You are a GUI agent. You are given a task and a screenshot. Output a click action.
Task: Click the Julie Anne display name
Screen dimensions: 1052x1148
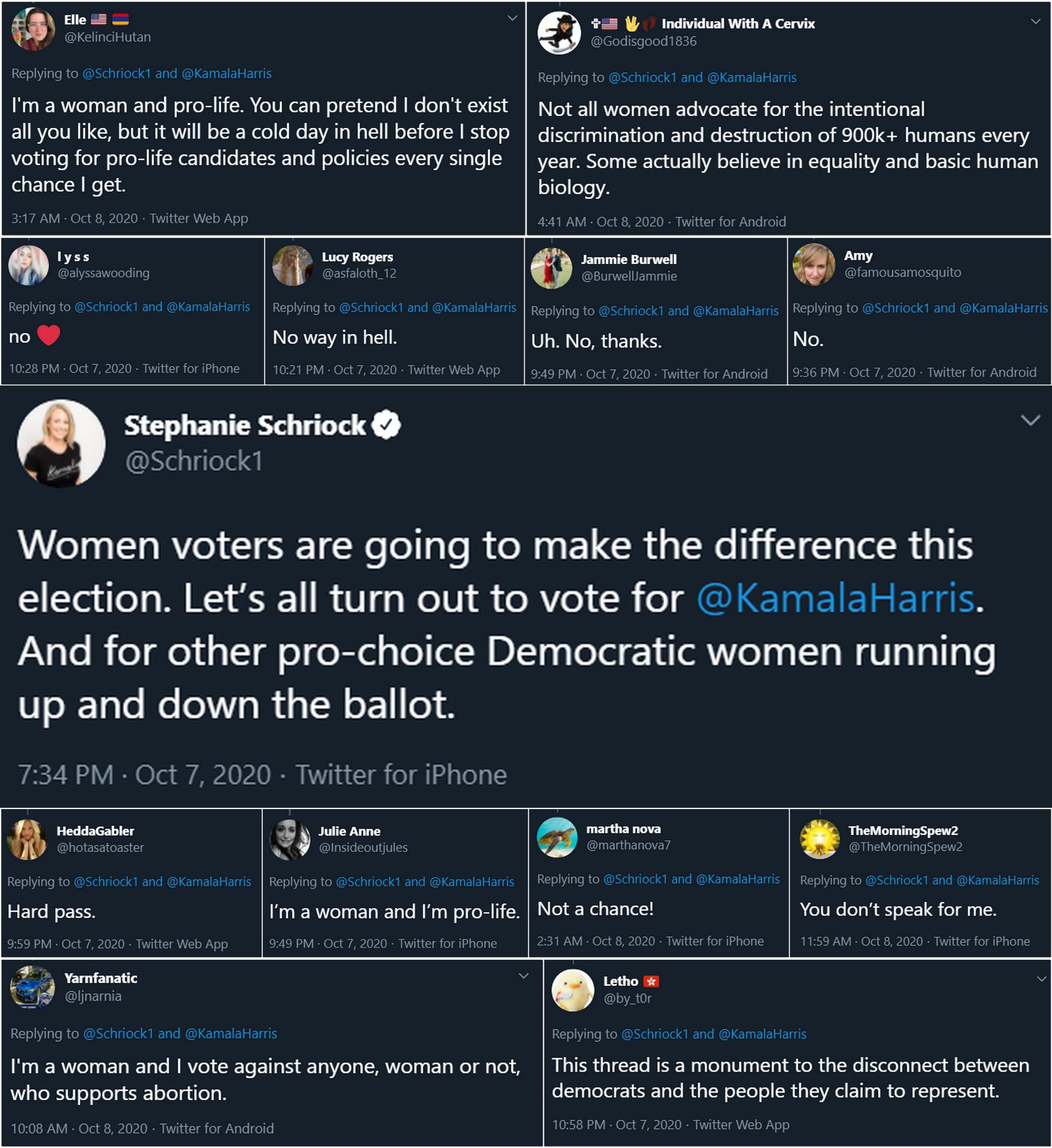(349, 831)
